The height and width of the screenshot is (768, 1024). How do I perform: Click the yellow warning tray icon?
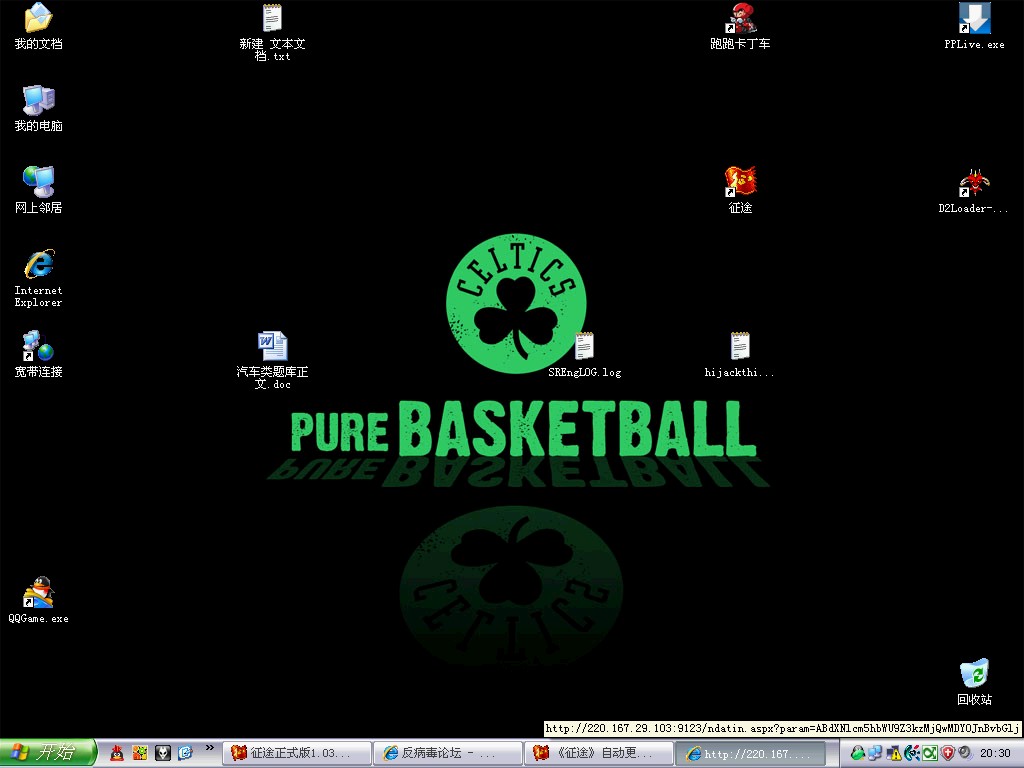893,753
